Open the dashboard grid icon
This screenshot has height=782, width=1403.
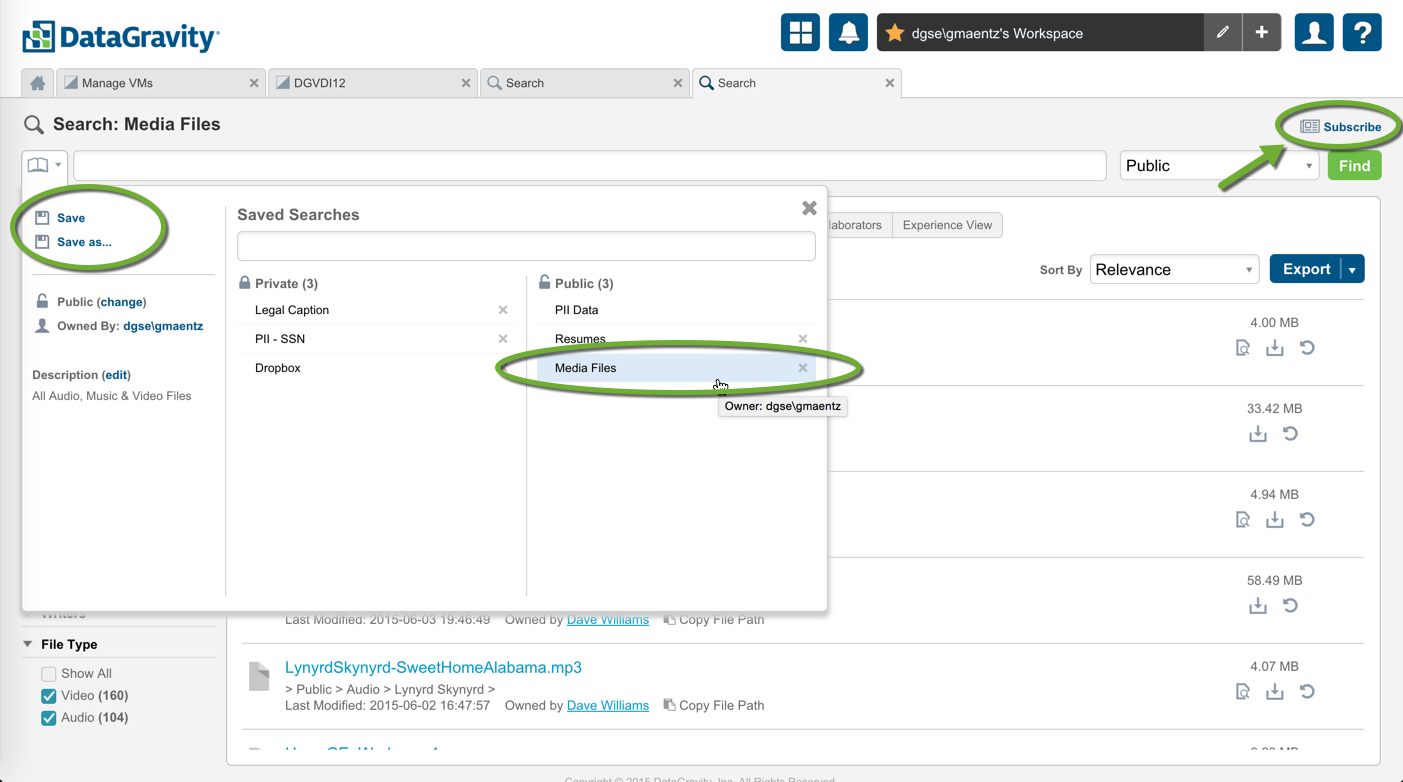point(800,32)
